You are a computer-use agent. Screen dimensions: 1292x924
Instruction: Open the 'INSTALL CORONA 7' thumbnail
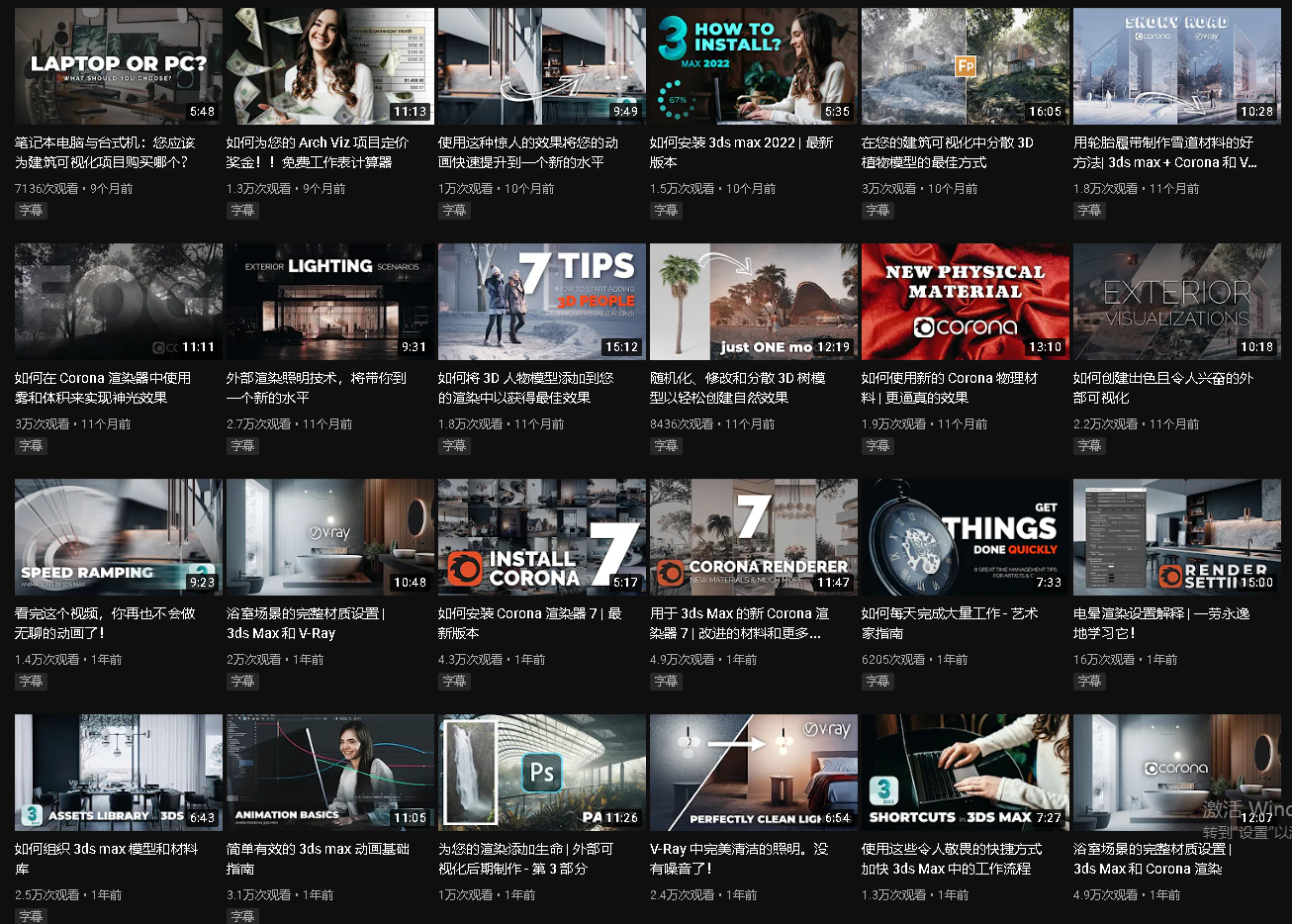coord(541,537)
